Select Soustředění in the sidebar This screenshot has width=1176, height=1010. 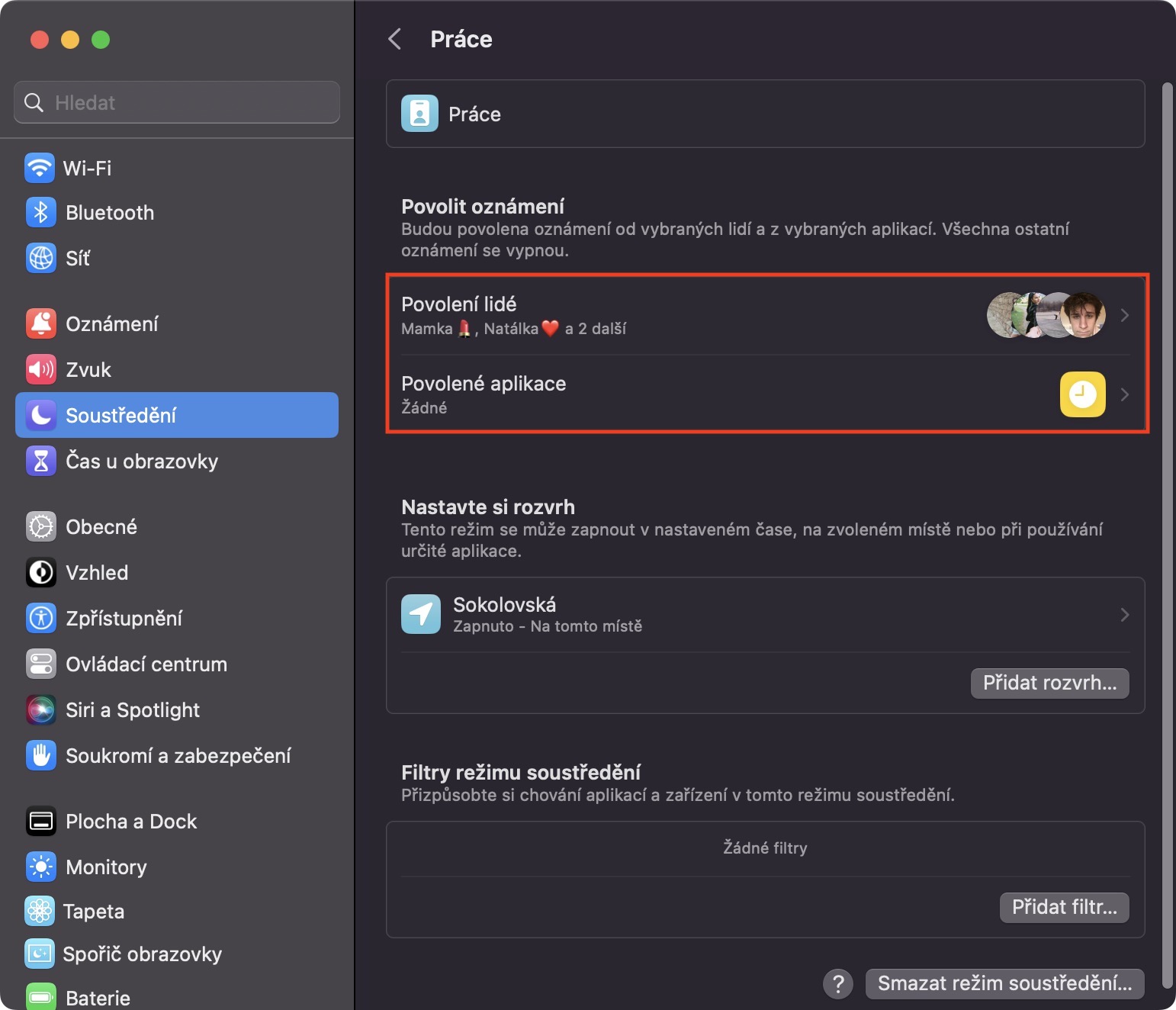pyautogui.click(x=177, y=415)
